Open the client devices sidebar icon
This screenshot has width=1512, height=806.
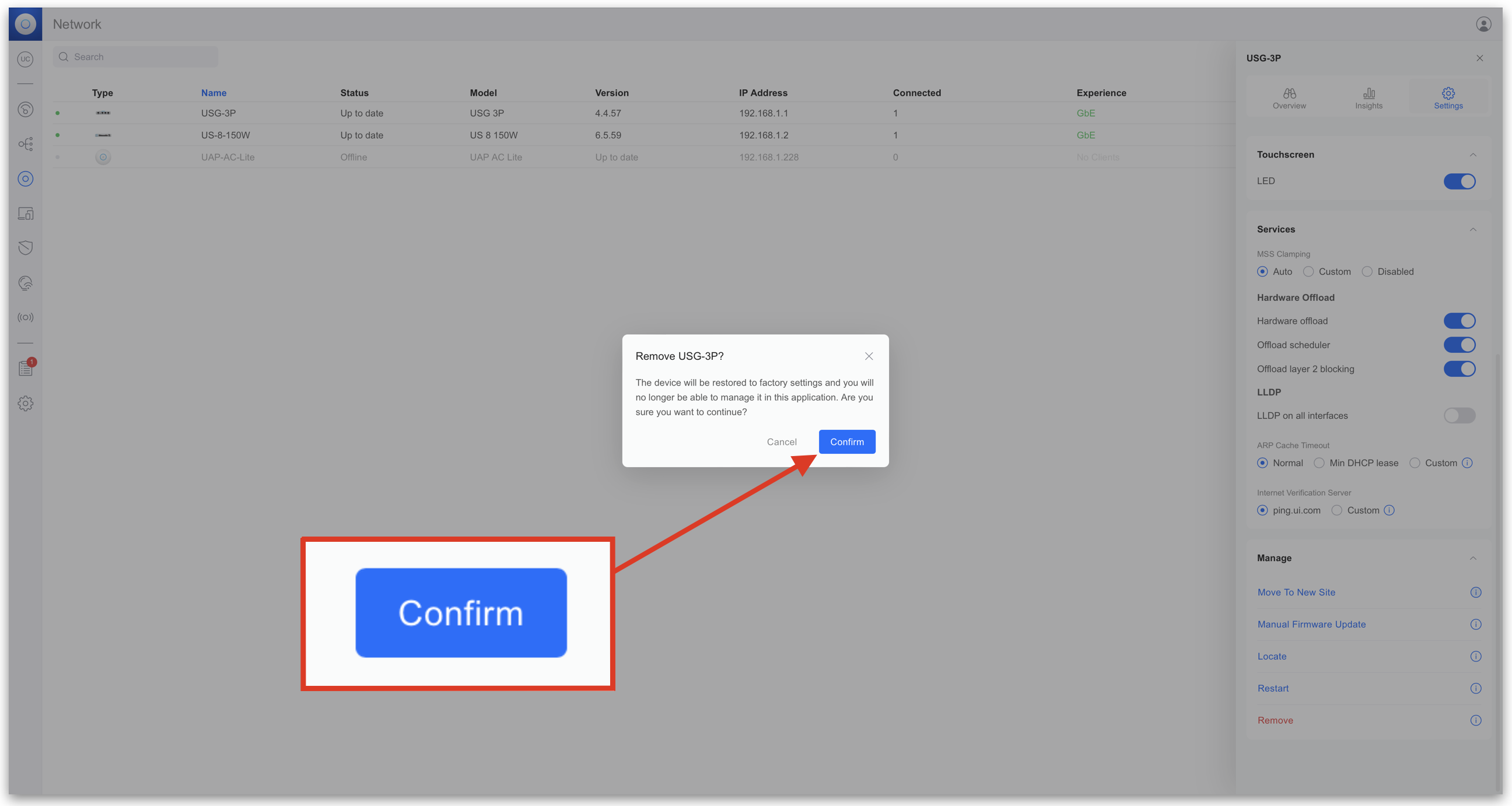25,213
